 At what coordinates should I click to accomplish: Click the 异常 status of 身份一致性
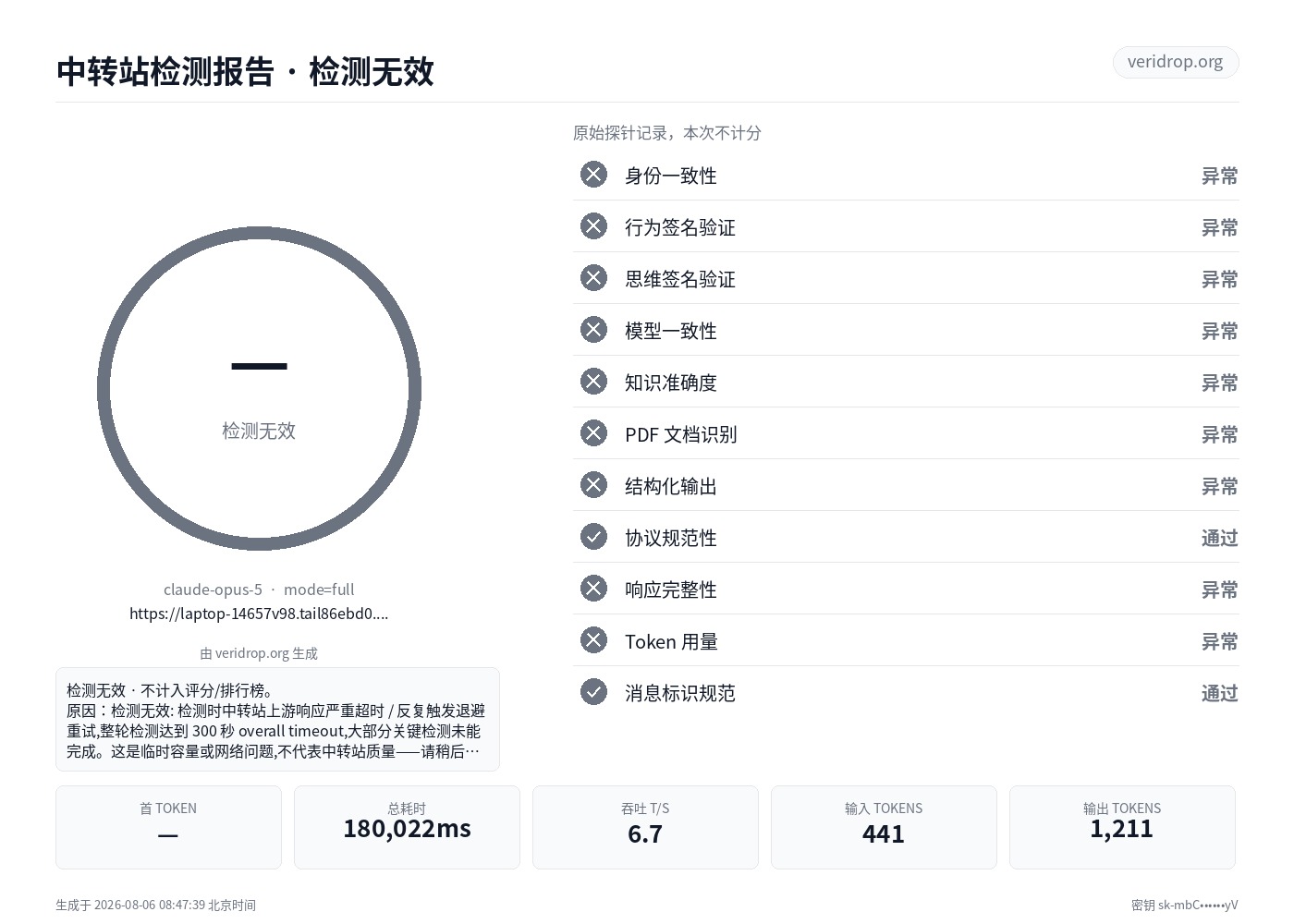click(x=1219, y=176)
